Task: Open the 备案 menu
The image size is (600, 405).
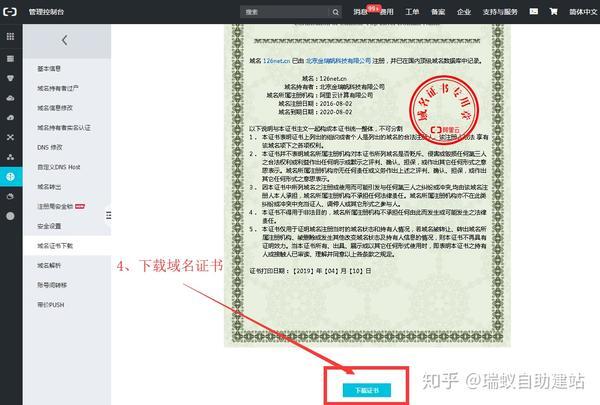Action: 438,12
